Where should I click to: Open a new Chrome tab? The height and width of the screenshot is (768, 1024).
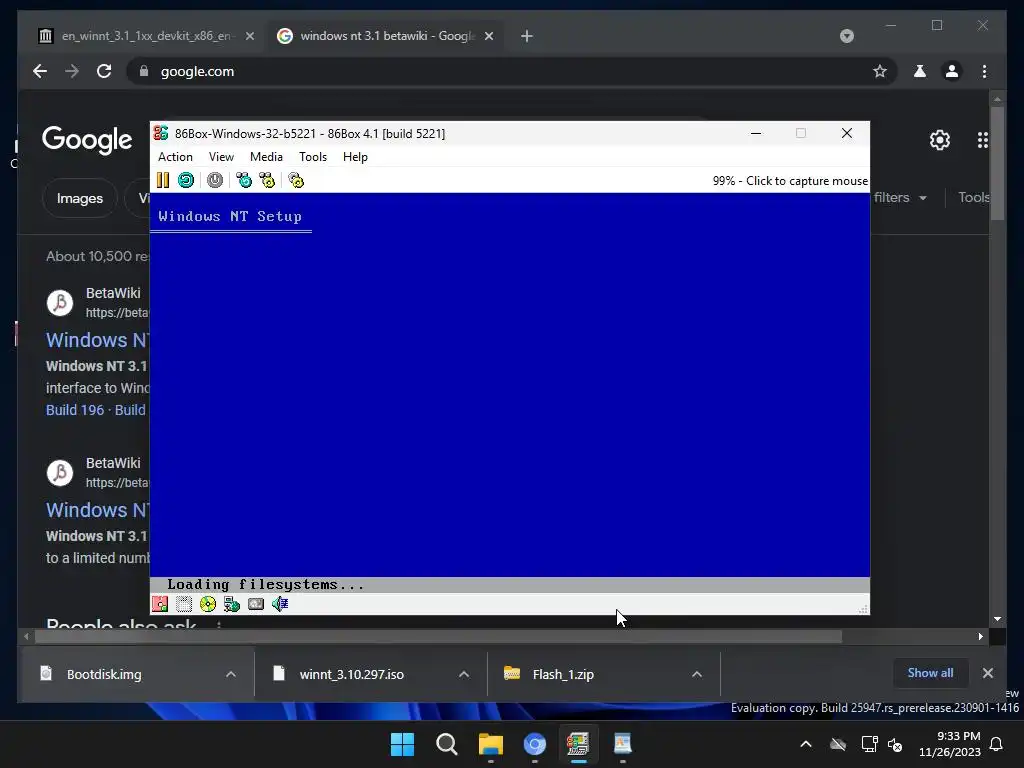(x=527, y=36)
